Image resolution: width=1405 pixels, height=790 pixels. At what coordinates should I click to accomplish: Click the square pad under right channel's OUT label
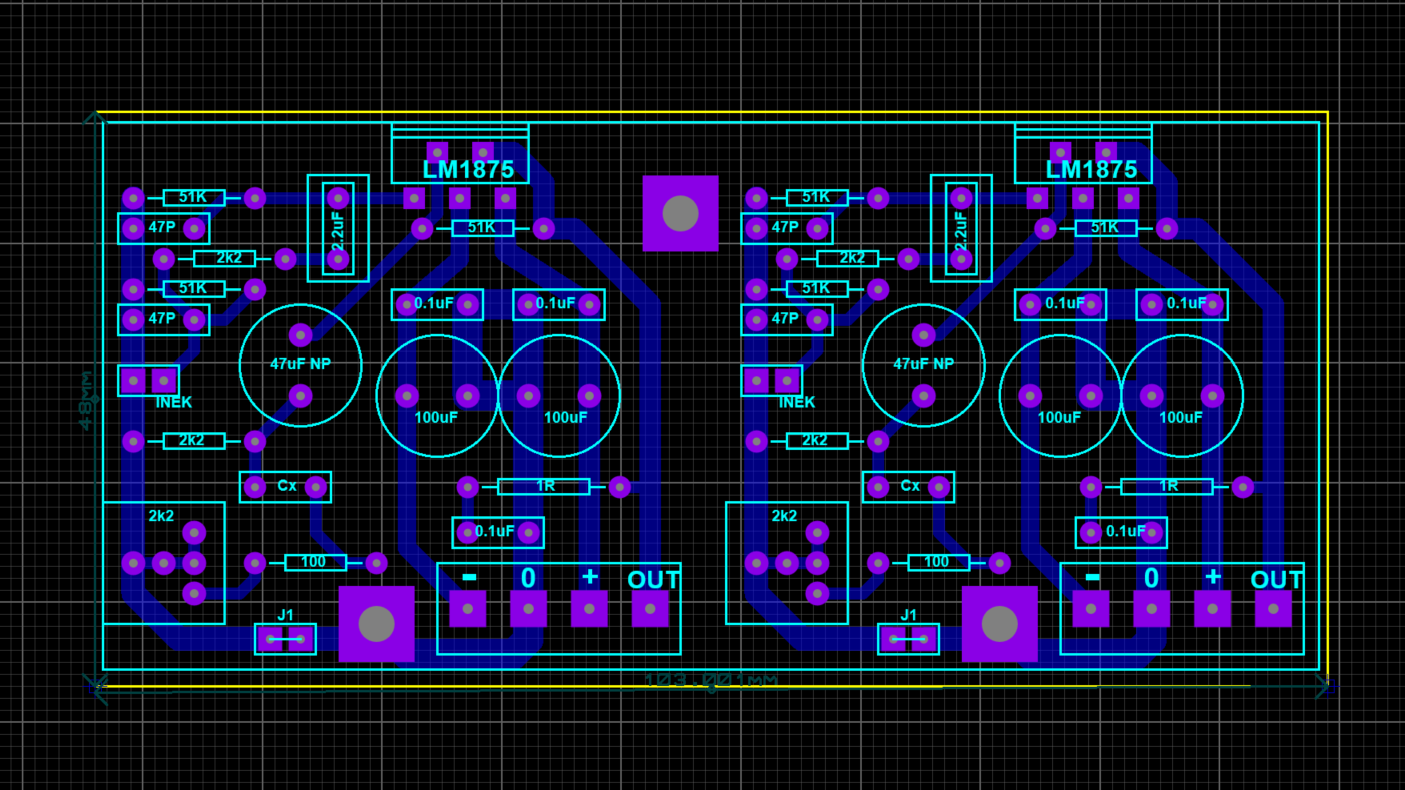click(1273, 608)
